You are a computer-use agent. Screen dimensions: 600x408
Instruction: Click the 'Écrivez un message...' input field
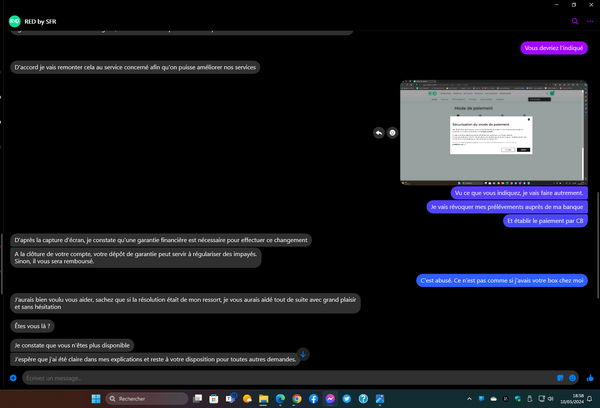coord(280,378)
